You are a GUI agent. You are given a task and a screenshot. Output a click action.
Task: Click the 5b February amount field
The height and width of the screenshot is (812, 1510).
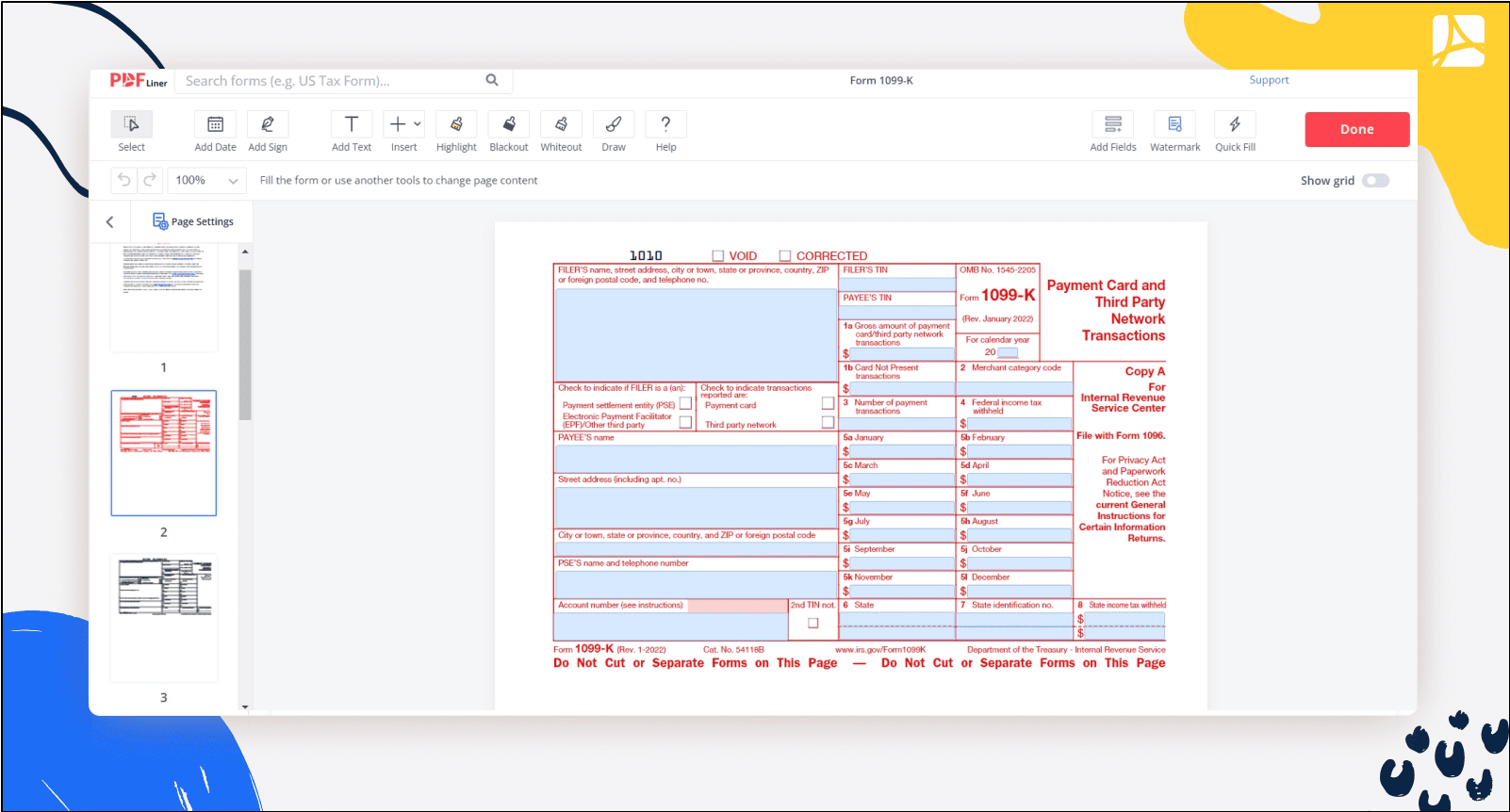coord(1020,451)
